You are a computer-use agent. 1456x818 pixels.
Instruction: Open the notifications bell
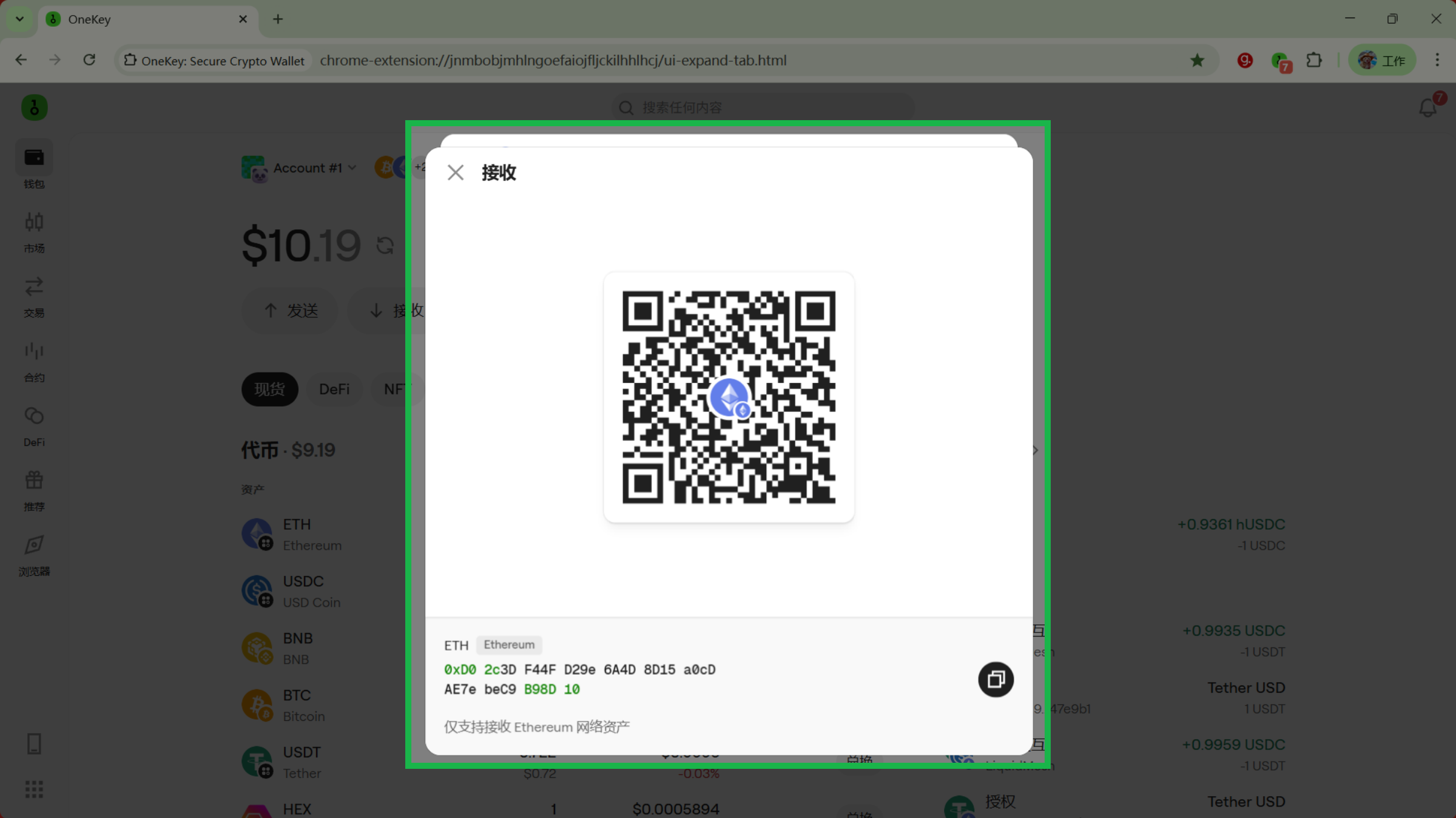(1428, 108)
